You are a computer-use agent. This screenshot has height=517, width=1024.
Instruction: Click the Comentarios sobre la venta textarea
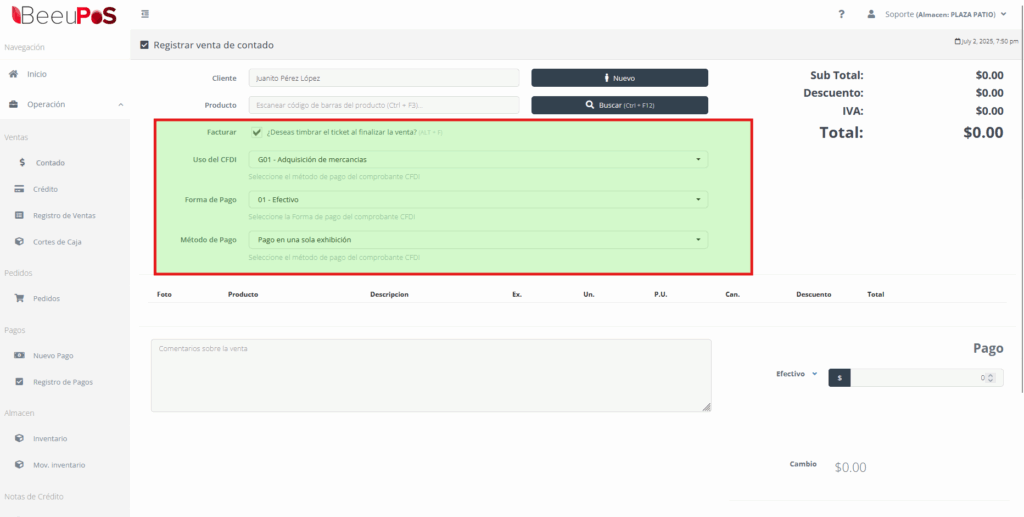[x=431, y=375]
